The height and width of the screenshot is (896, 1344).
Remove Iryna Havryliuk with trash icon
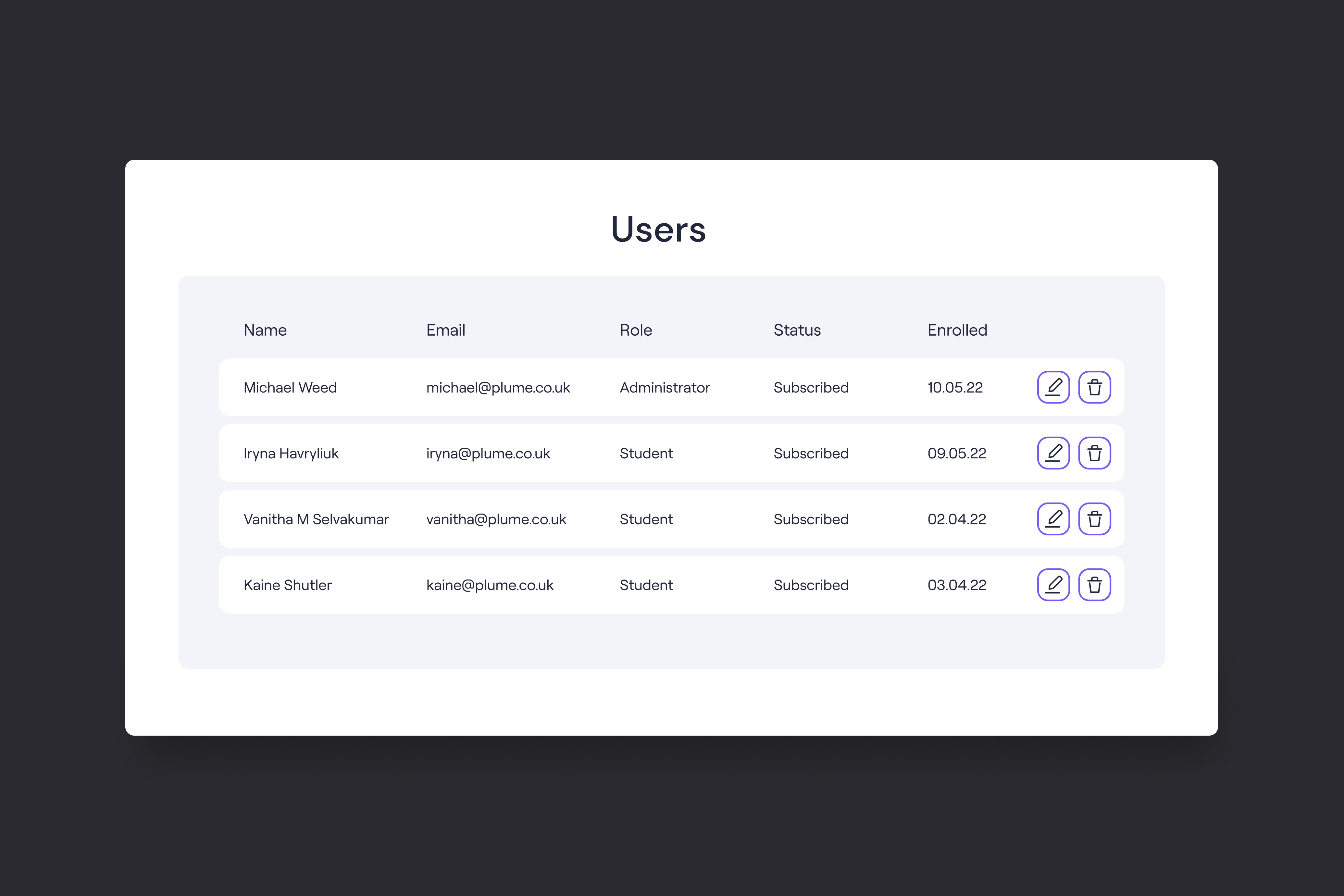point(1094,453)
